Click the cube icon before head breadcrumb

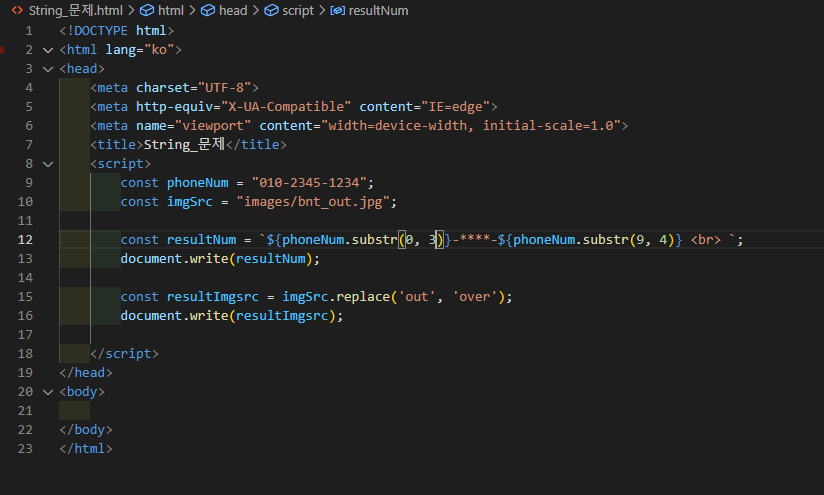click(208, 11)
